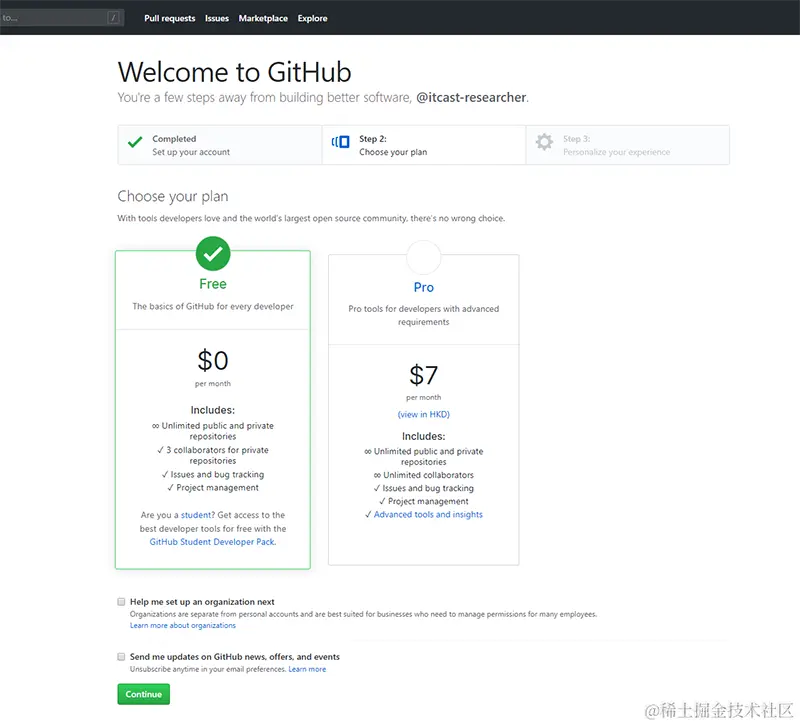The width and height of the screenshot is (800, 726).
Task: Click 3 collaborators for private repositories text
Action: click(213, 455)
